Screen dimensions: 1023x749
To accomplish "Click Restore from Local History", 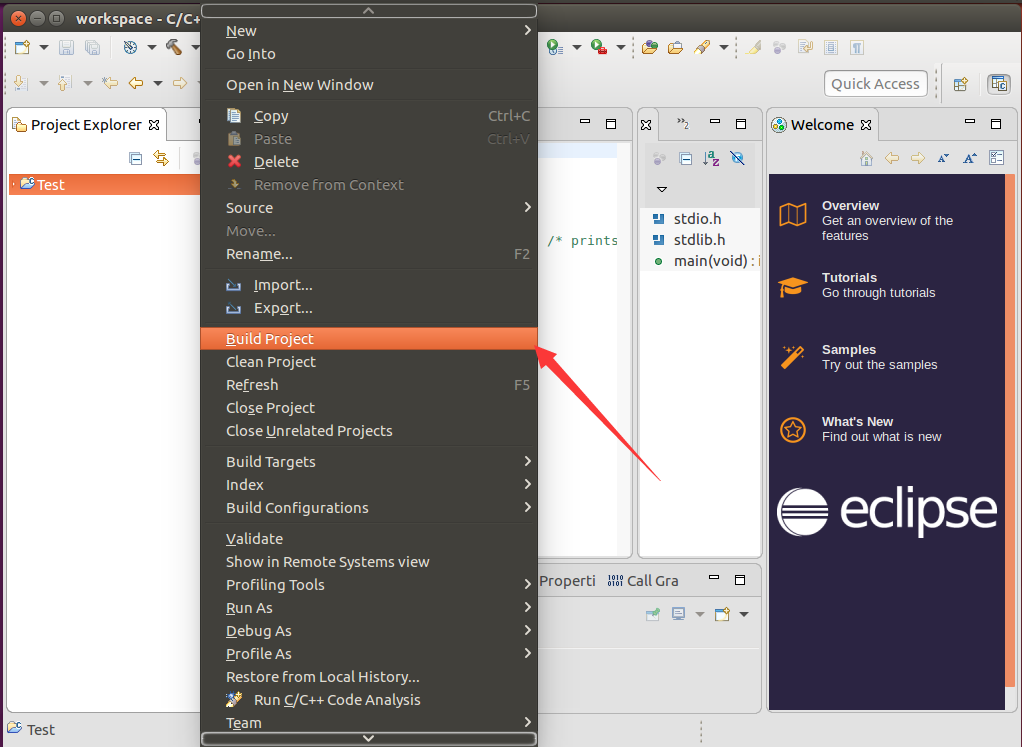I will point(369,677).
